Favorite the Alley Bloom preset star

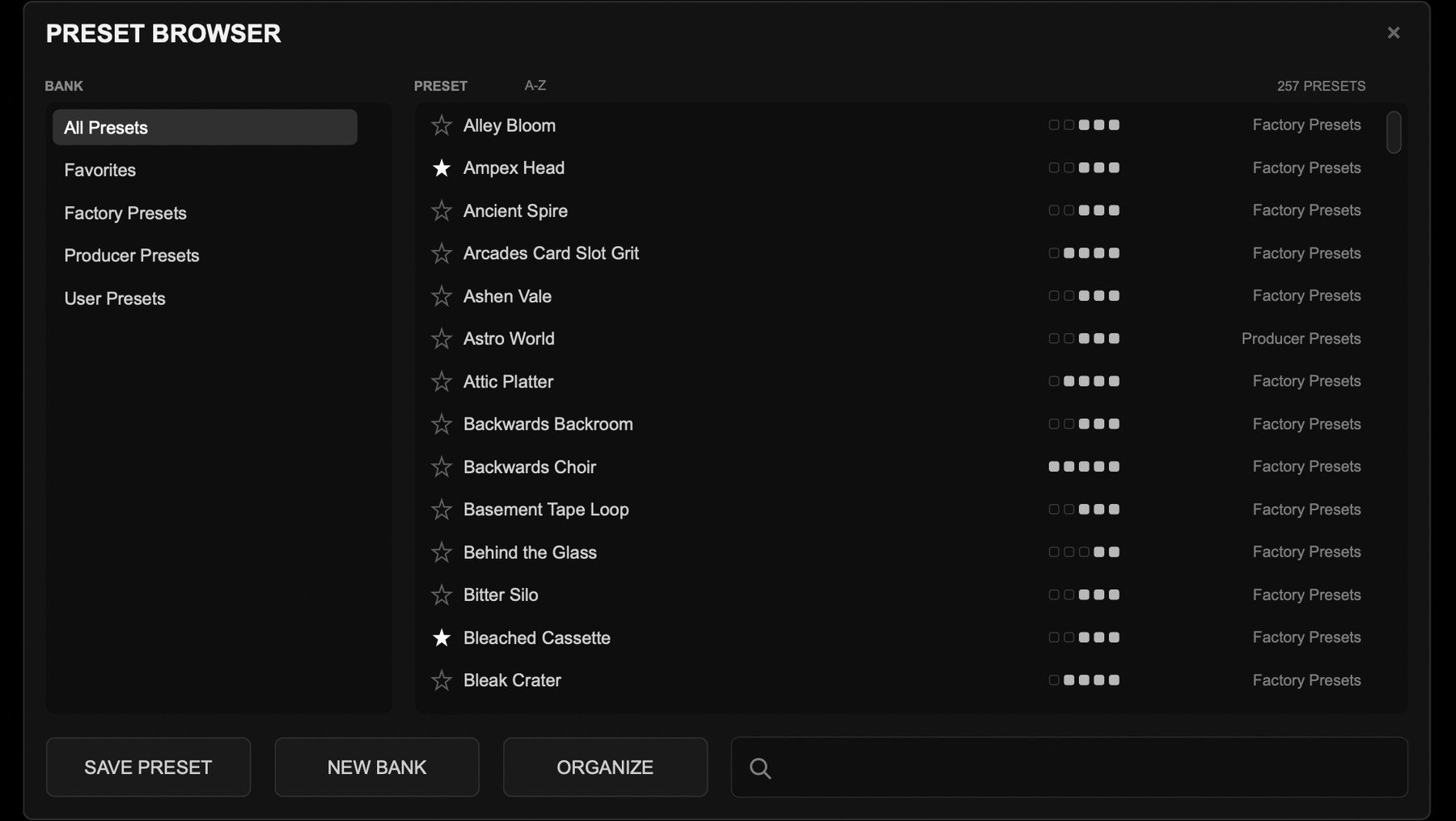coord(441,125)
